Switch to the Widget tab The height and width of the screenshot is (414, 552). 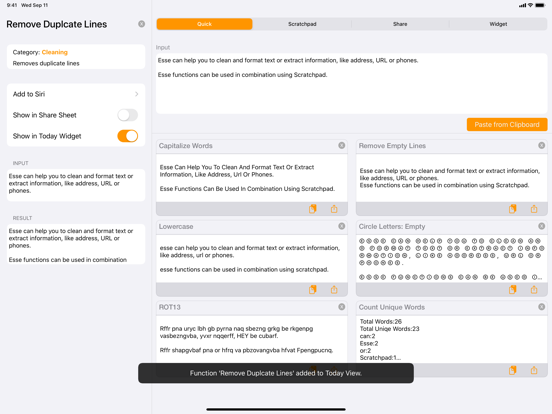point(498,24)
